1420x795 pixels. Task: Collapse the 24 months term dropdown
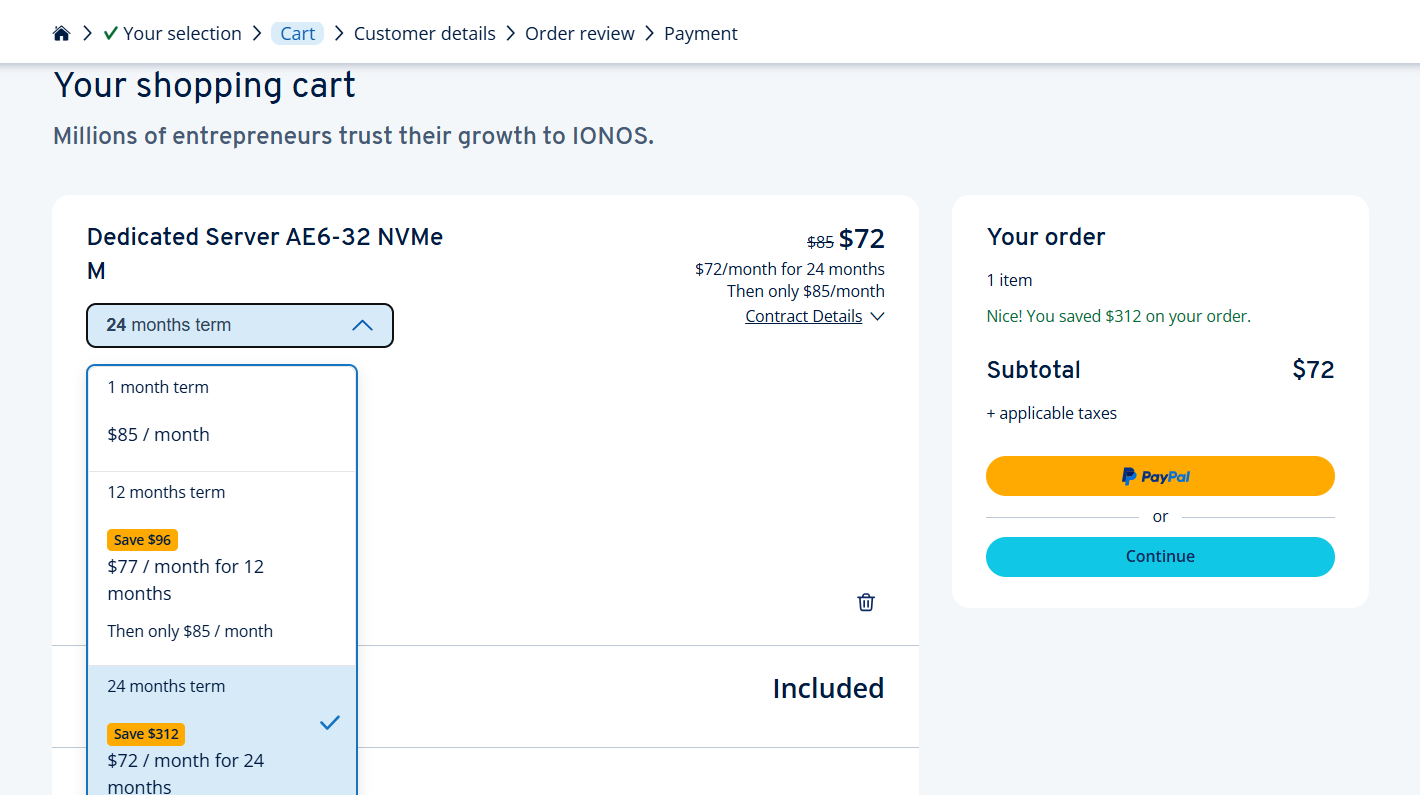(x=240, y=325)
